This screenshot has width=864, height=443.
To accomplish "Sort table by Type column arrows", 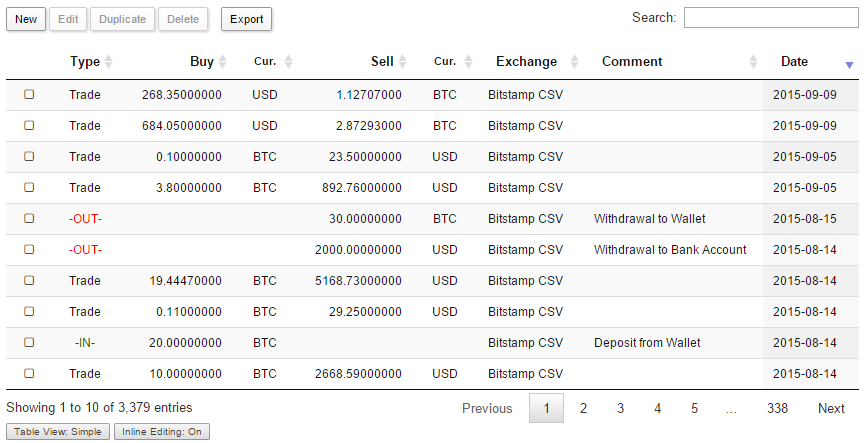I will point(109,62).
